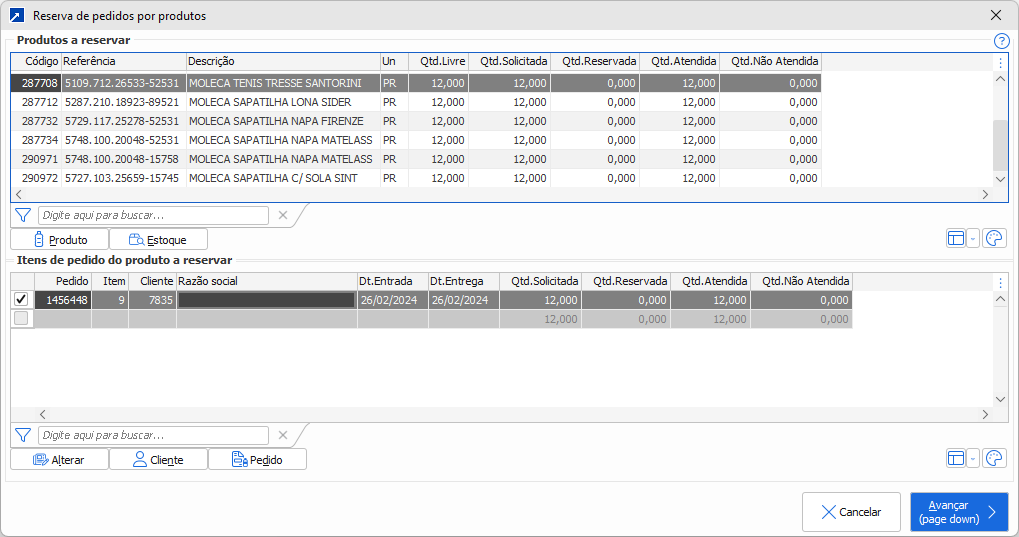Click the Qtd.Livre column header
This screenshot has height=537, width=1019.
(x=439, y=62)
